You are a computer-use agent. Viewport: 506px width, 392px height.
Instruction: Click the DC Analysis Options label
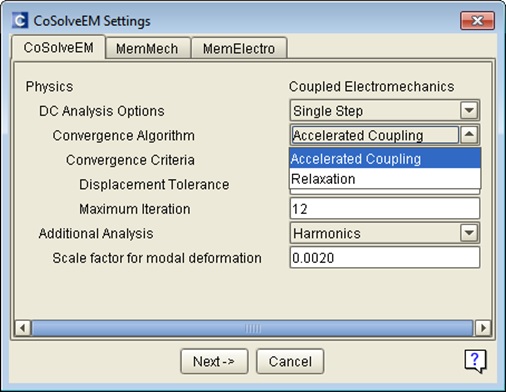[x=102, y=111]
